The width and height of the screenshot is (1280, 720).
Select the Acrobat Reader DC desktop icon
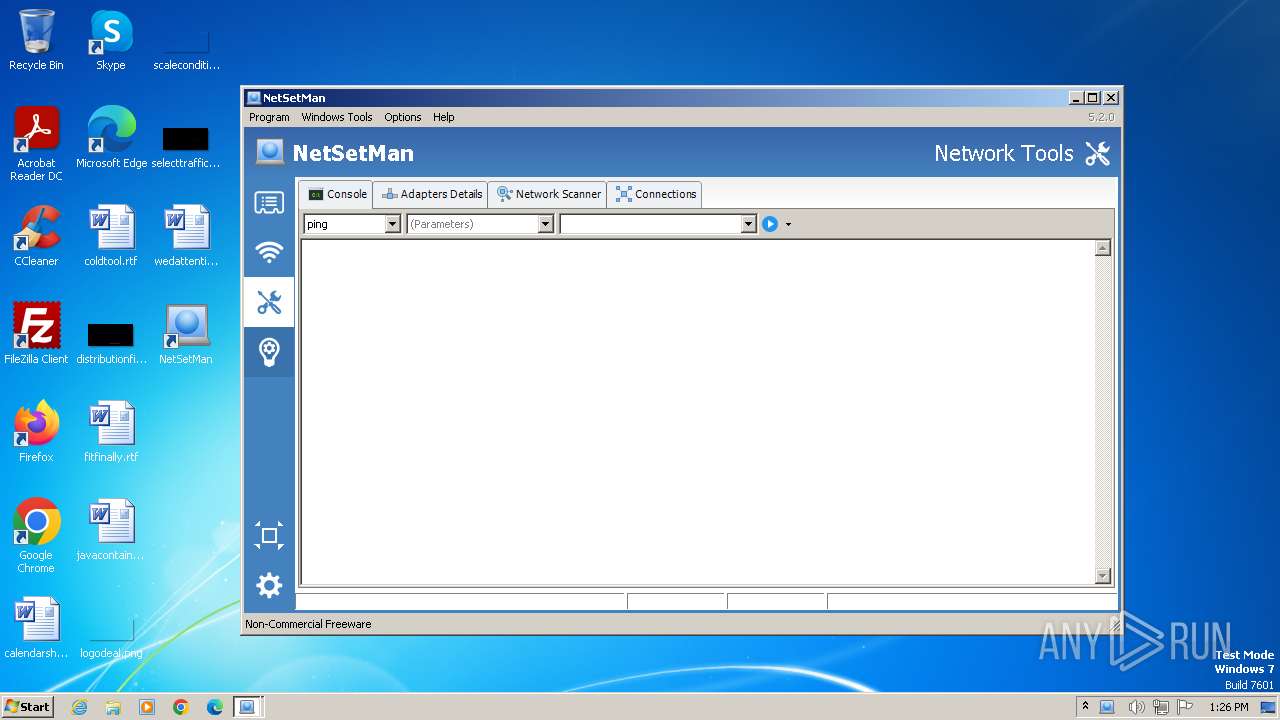tap(36, 144)
